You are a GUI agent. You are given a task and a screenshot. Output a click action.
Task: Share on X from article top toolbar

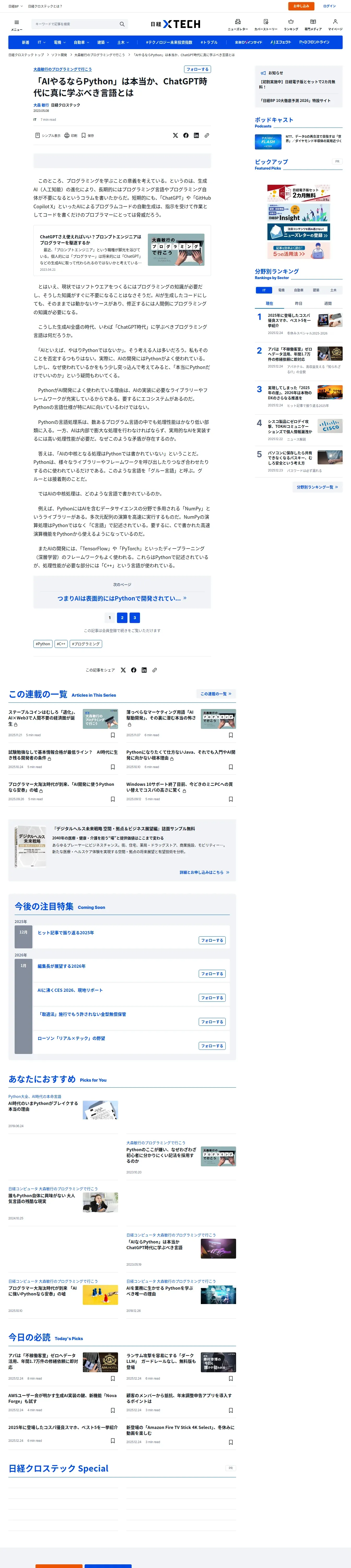point(175,136)
